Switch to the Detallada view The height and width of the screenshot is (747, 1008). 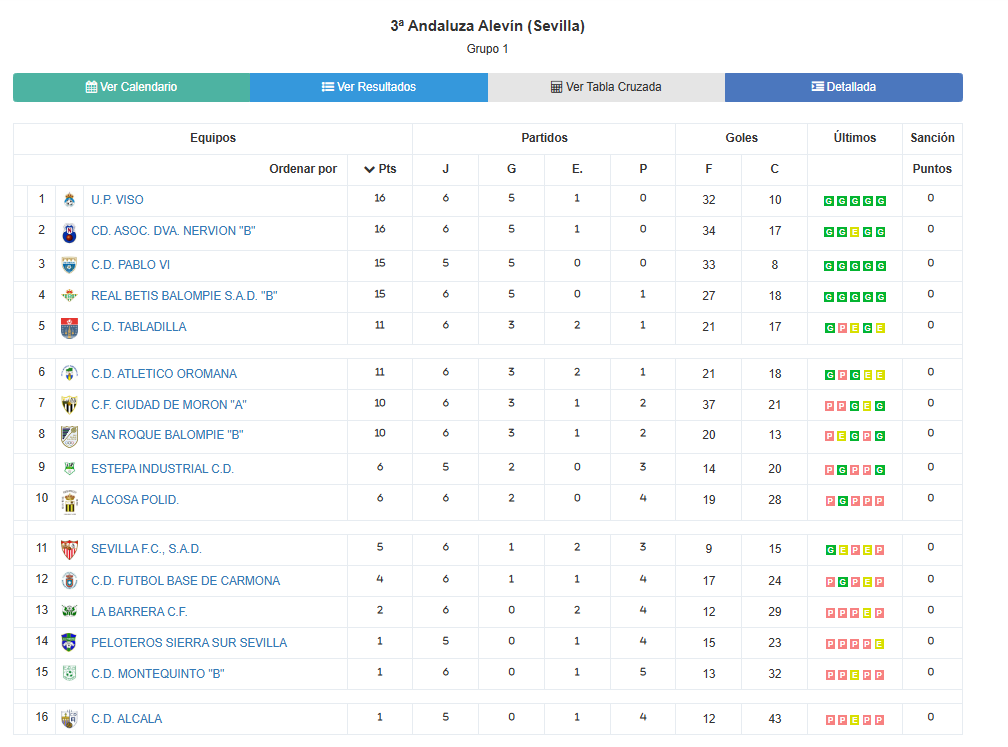coord(844,87)
